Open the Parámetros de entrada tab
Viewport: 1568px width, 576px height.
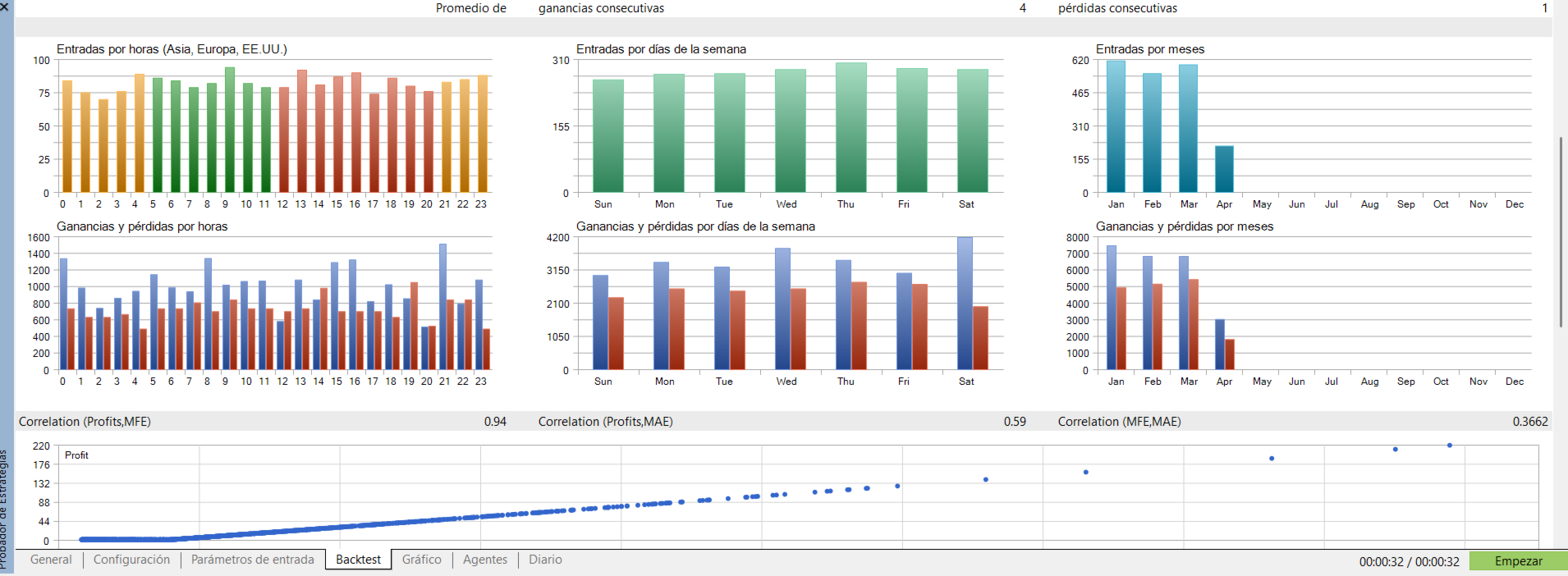(x=253, y=560)
